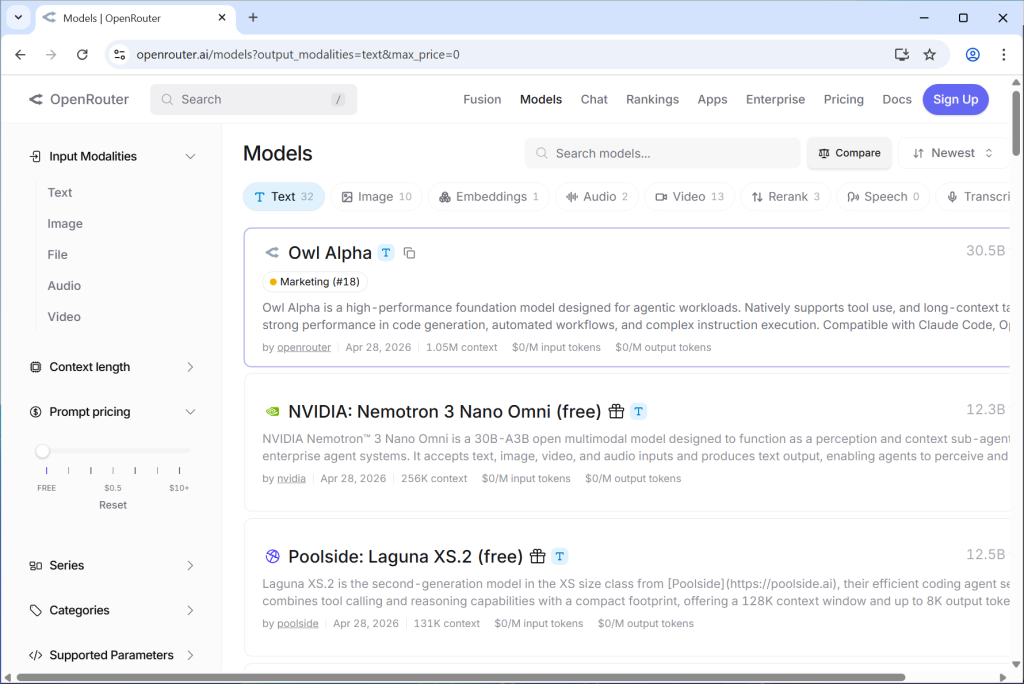Select Video input modality filter
The height and width of the screenshot is (684, 1024).
point(64,317)
